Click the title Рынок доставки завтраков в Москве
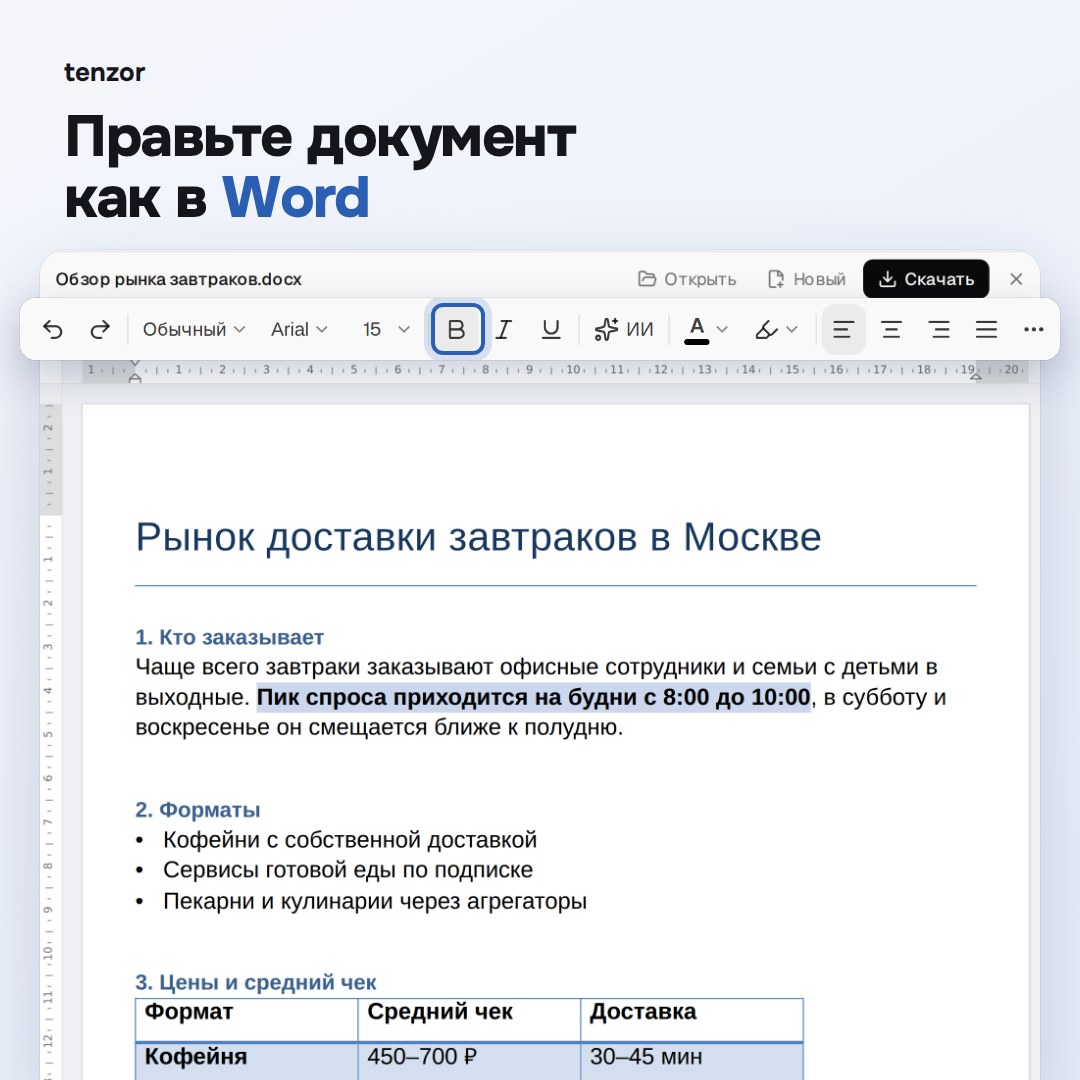 pos(478,537)
